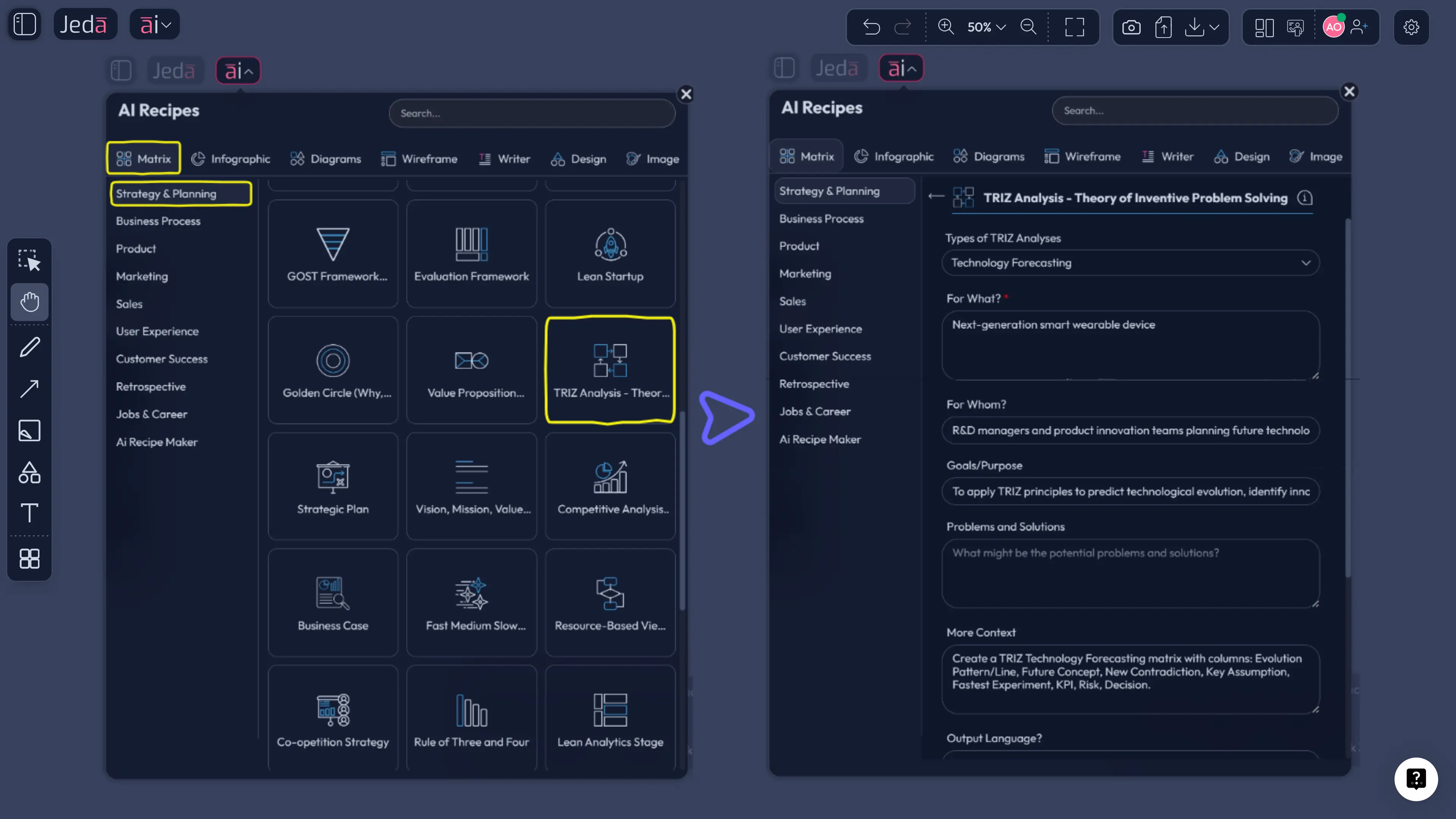Click the invite user button
The width and height of the screenshot is (1456, 819).
[1359, 27]
